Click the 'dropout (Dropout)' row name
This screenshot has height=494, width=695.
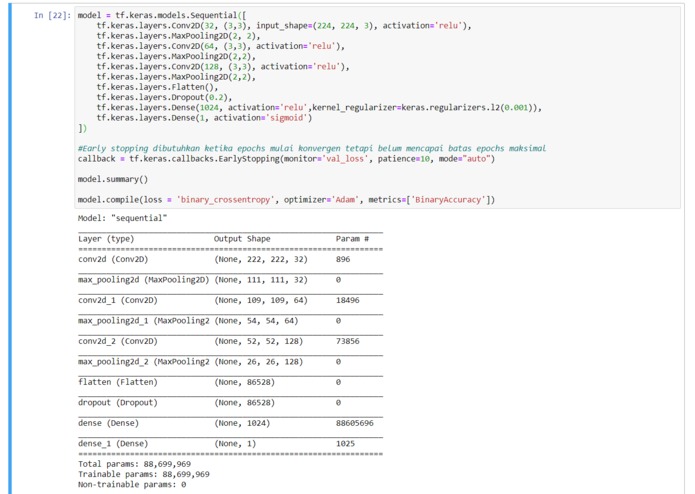pos(118,402)
